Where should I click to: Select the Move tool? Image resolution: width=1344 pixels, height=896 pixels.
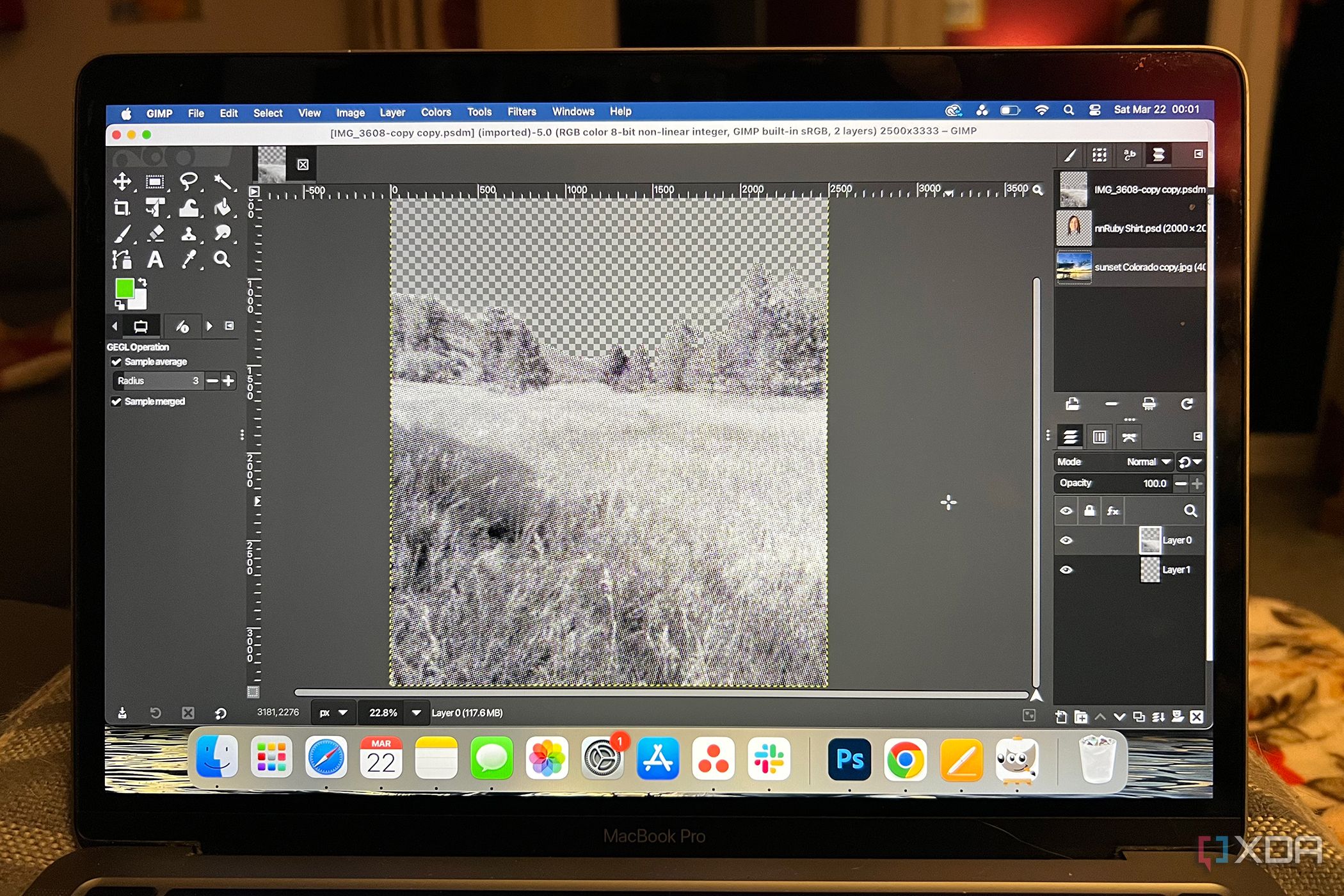point(122,182)
